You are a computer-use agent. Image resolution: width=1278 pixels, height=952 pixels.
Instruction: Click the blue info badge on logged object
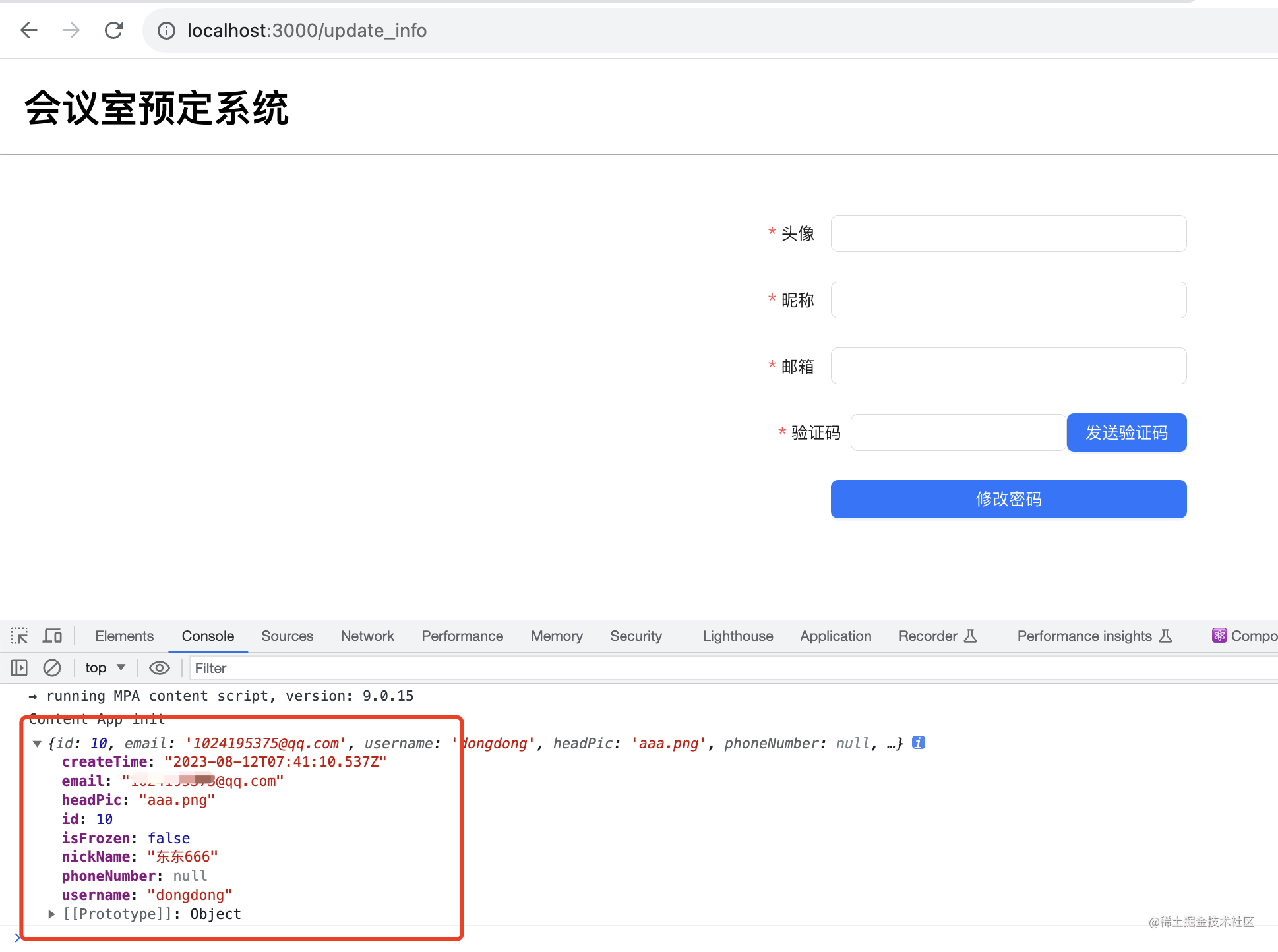pos(918,743)
